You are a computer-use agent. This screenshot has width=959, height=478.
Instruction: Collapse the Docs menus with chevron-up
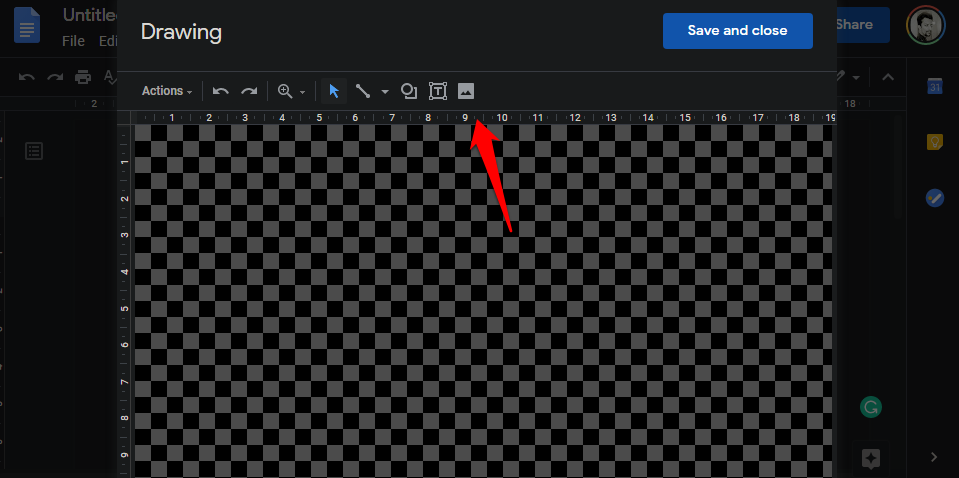[x=888, y=77]
